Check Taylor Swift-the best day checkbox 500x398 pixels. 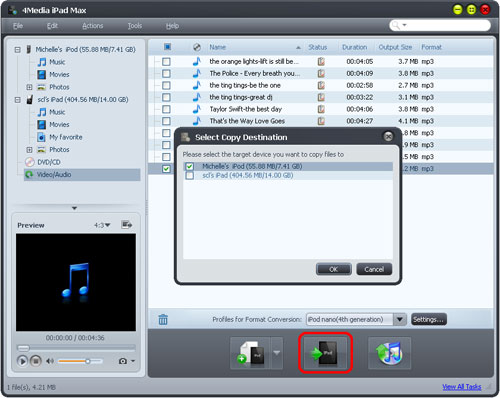[166, 109]
